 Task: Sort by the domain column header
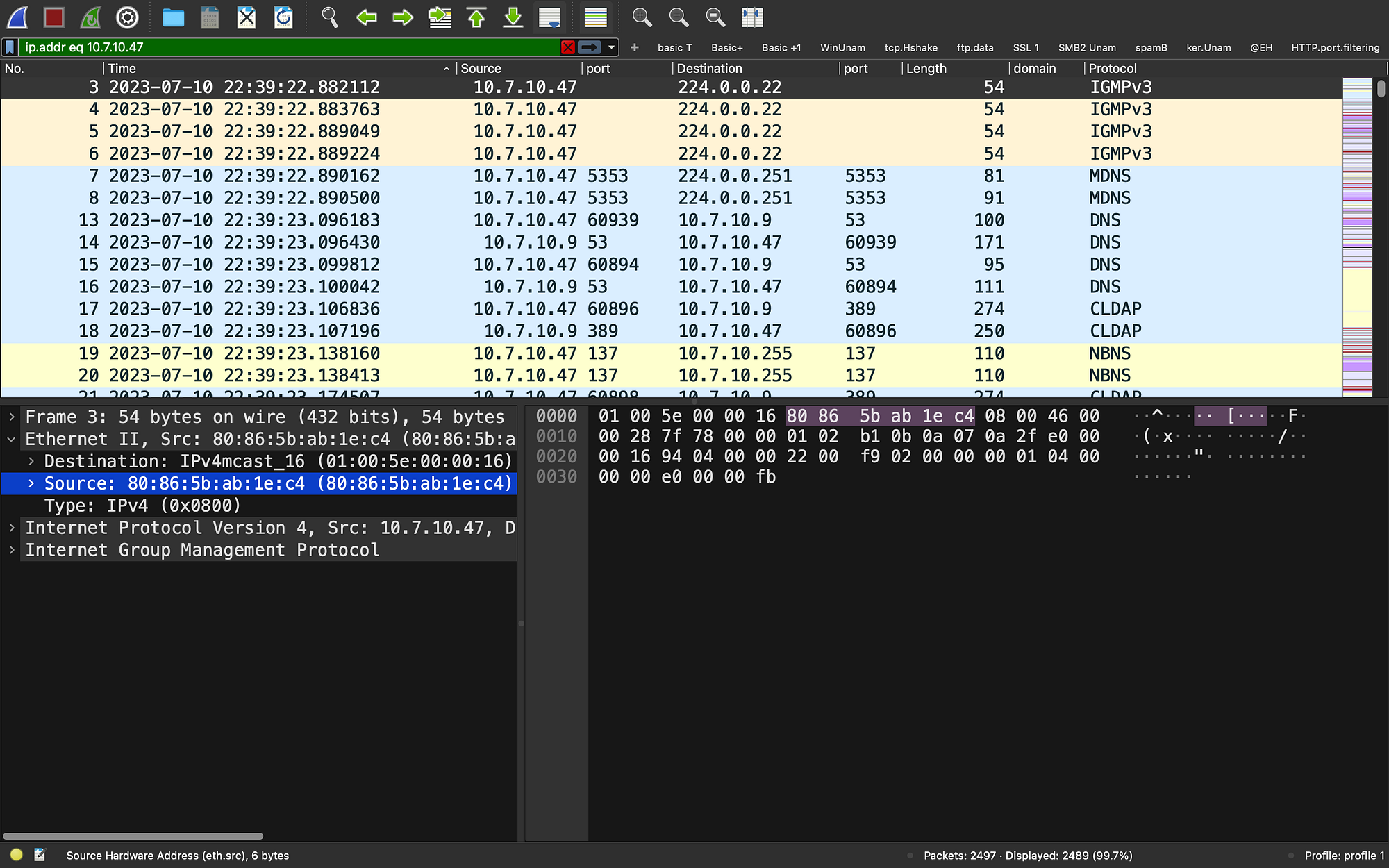pos(1047,68)
